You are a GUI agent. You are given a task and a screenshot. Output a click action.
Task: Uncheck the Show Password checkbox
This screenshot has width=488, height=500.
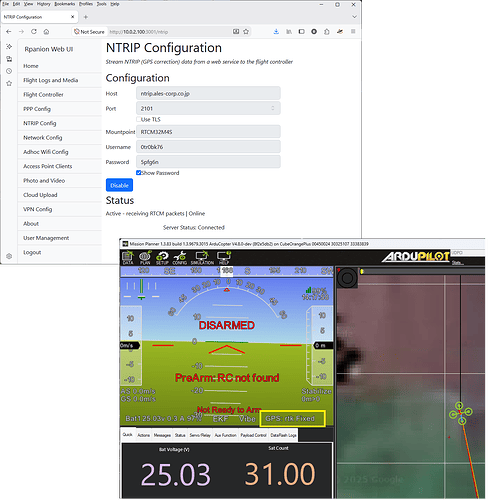pyautogui.click(x=138, y=173)
